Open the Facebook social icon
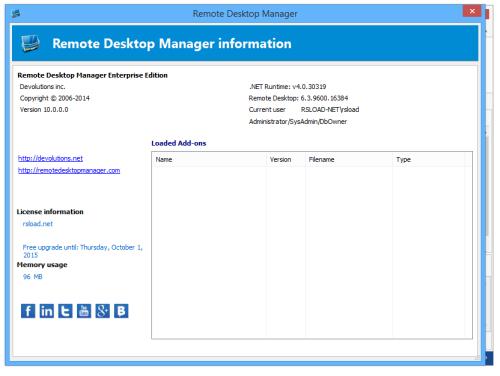The width and height of the screenshot is (500, 376). click(28, 311)
